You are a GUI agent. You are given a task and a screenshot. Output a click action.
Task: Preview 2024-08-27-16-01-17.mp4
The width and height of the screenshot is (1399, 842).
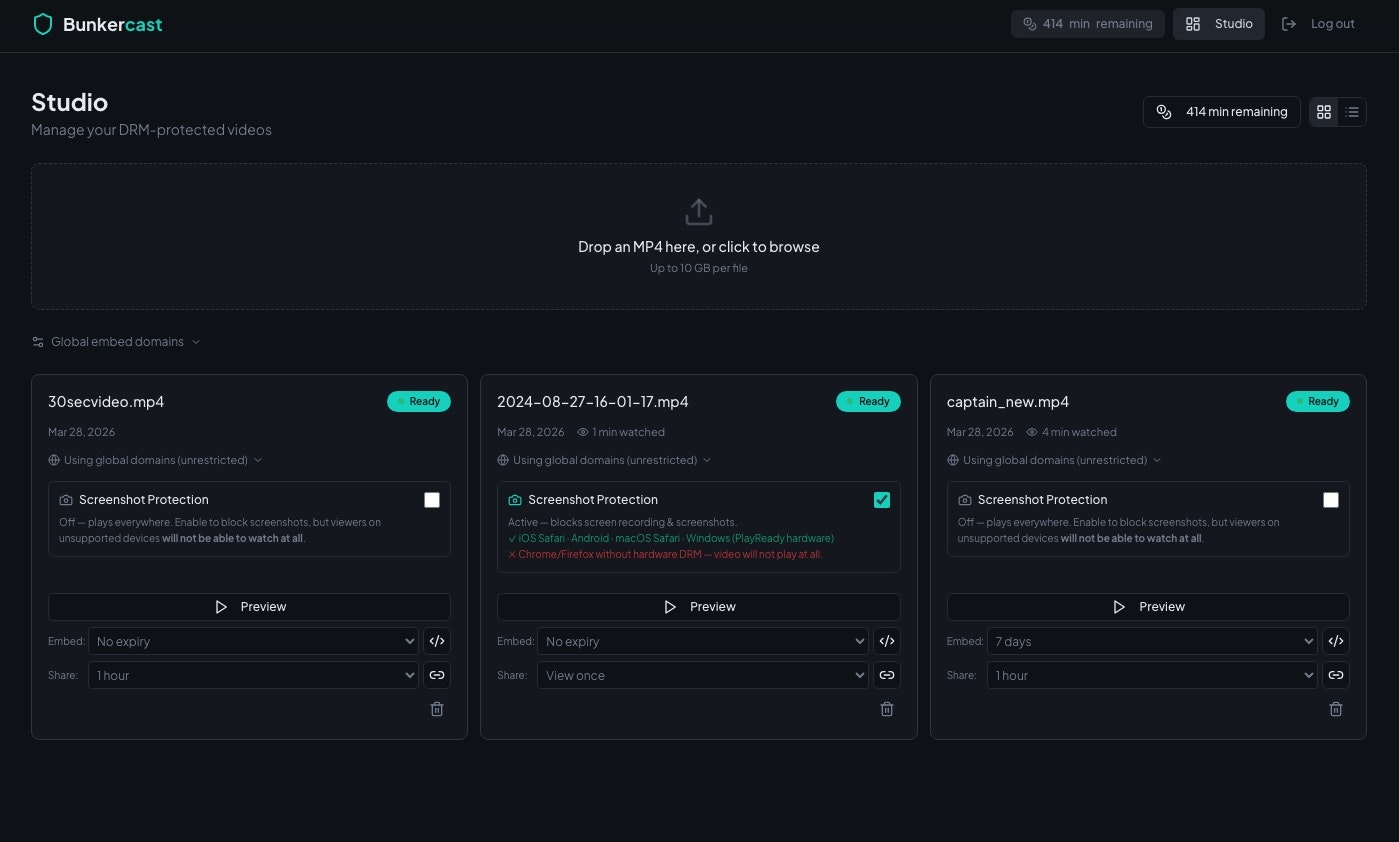point(699,607)
